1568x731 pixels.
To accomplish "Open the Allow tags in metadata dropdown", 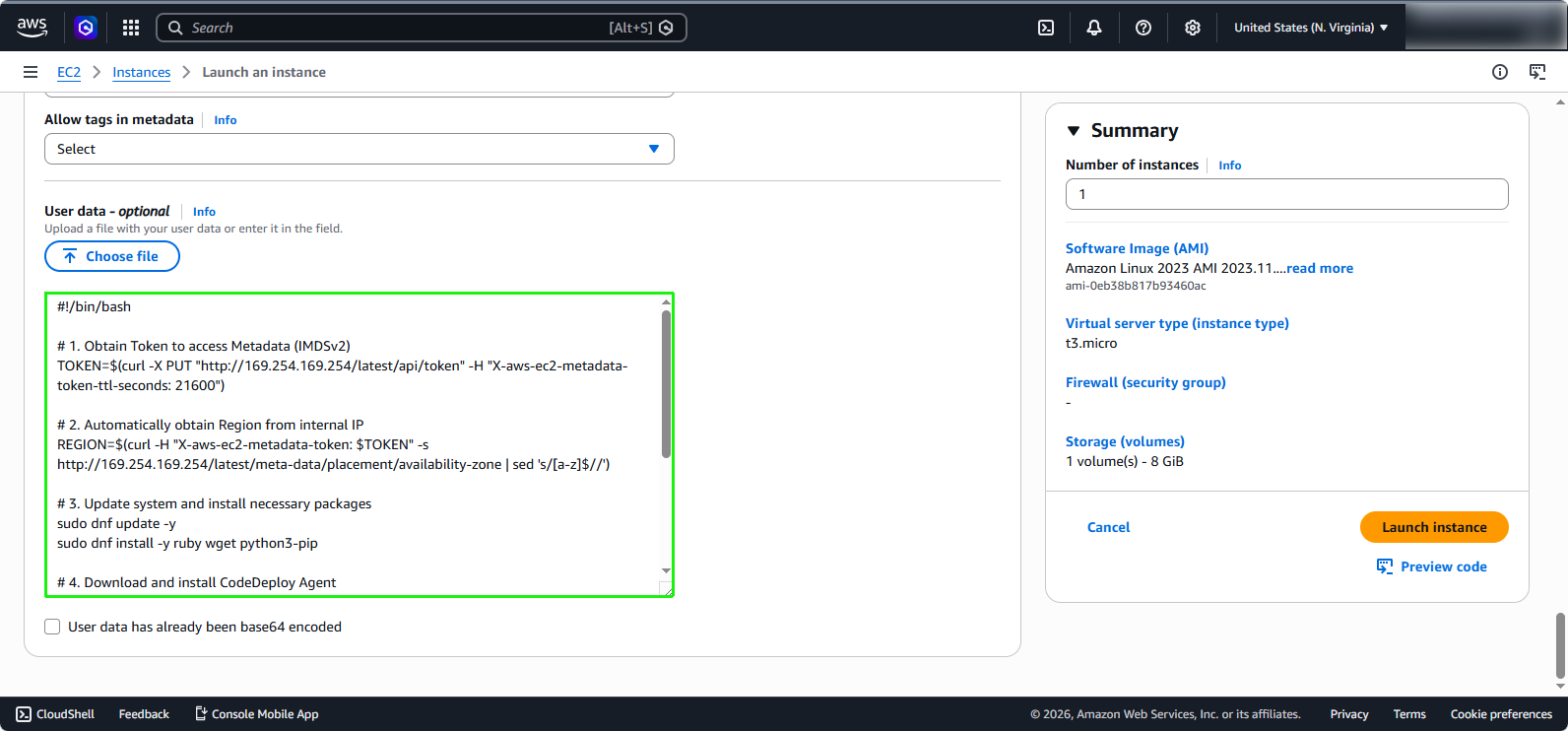I will click(x=359, y=149).
